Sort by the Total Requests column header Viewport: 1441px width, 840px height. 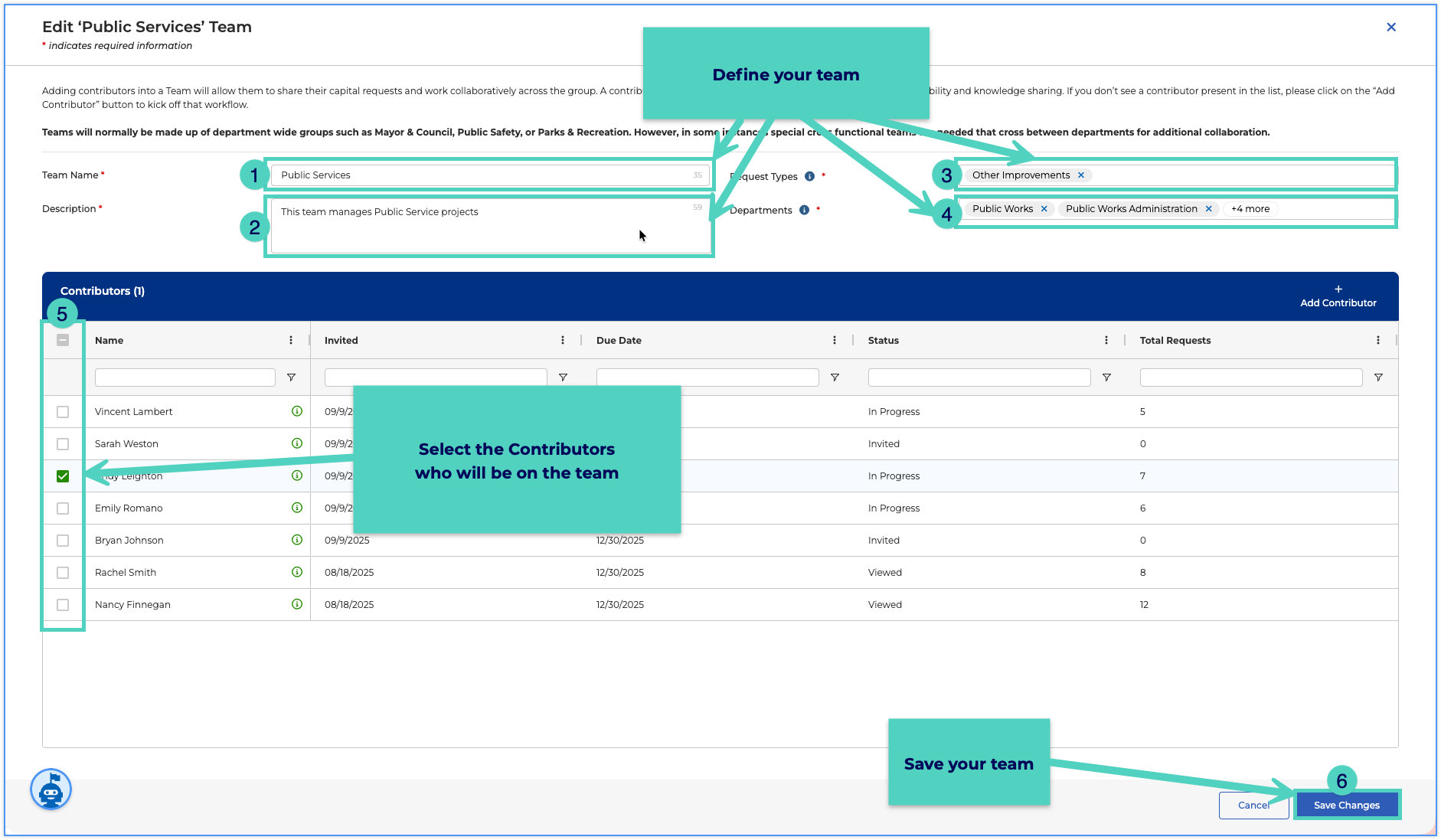(1175, 340)
